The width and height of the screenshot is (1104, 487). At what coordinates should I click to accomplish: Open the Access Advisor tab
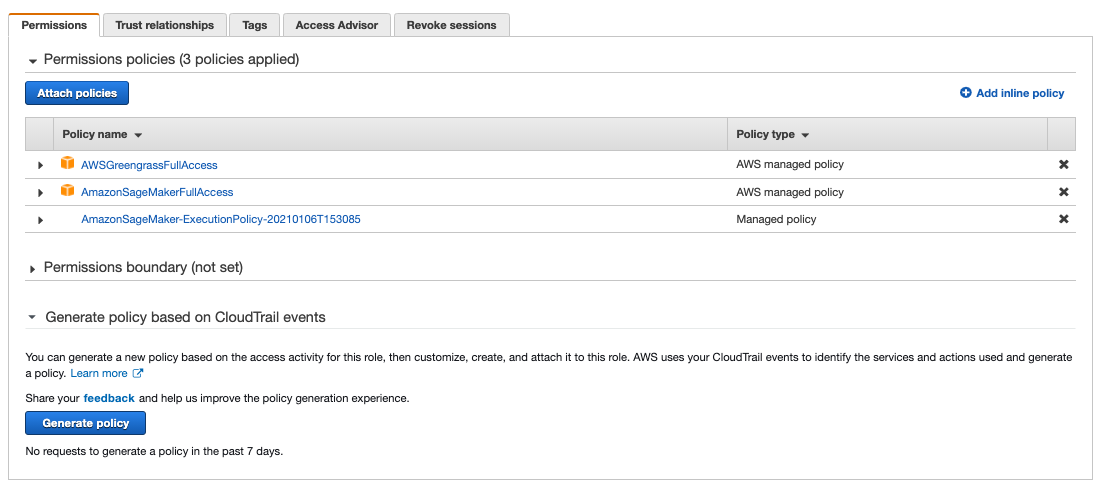point(337,25)
